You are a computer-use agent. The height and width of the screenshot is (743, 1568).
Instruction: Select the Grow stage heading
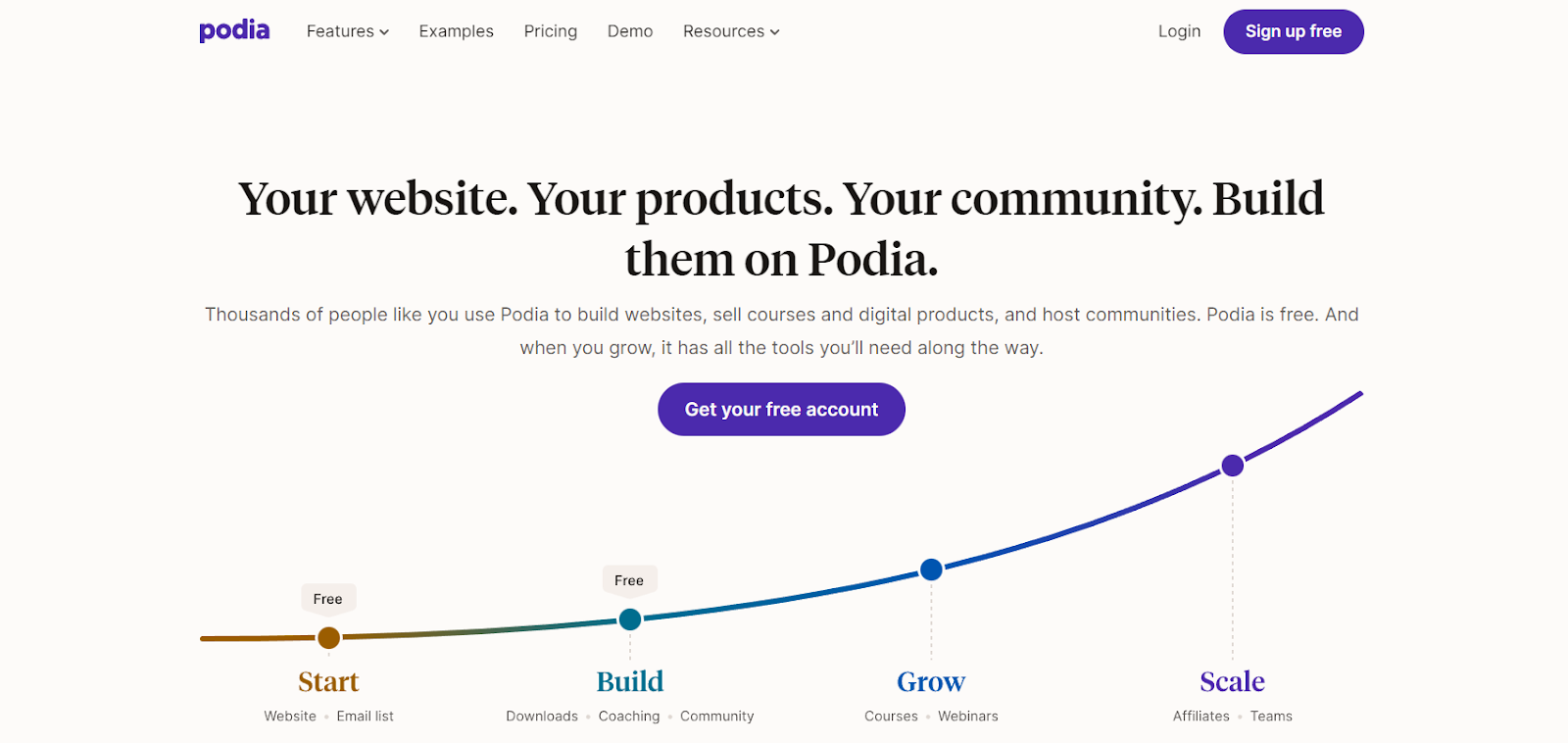[x=931, y=681]
